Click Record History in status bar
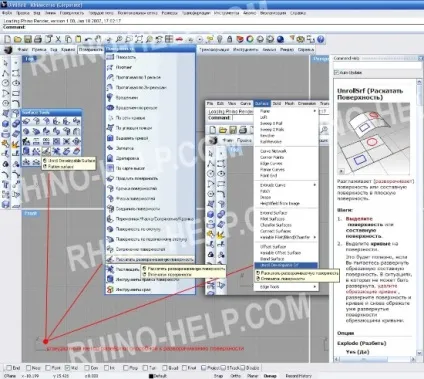 (298, 376)
